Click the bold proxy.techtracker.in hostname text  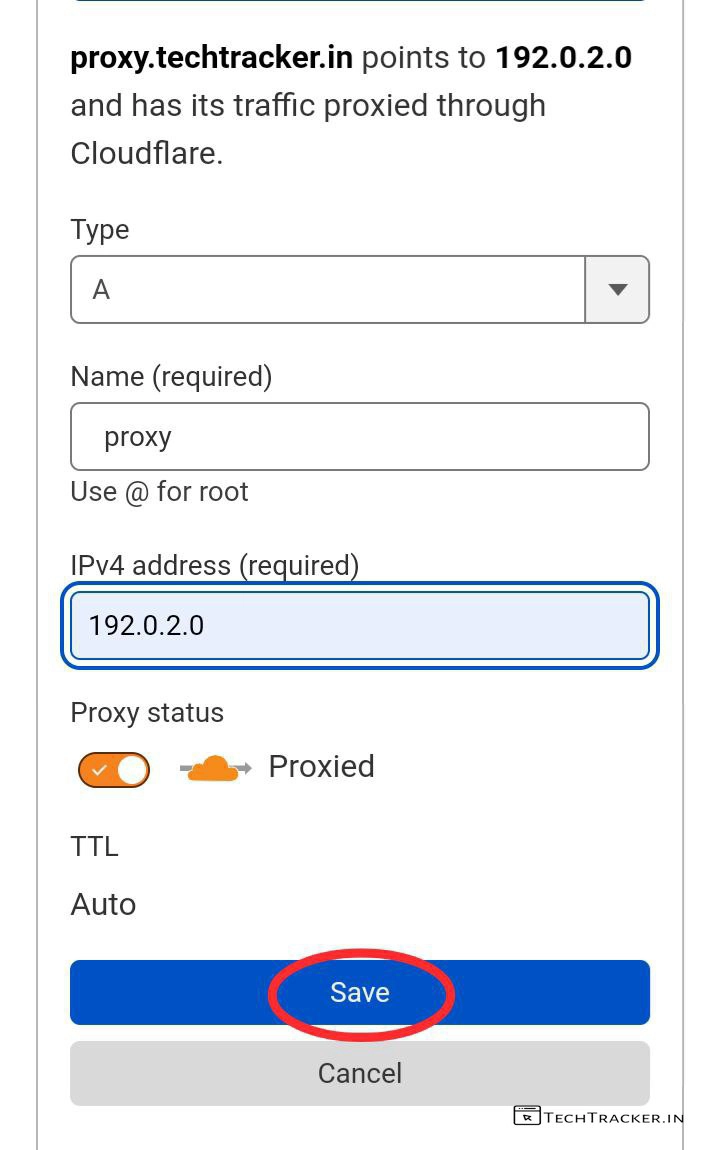211,58
